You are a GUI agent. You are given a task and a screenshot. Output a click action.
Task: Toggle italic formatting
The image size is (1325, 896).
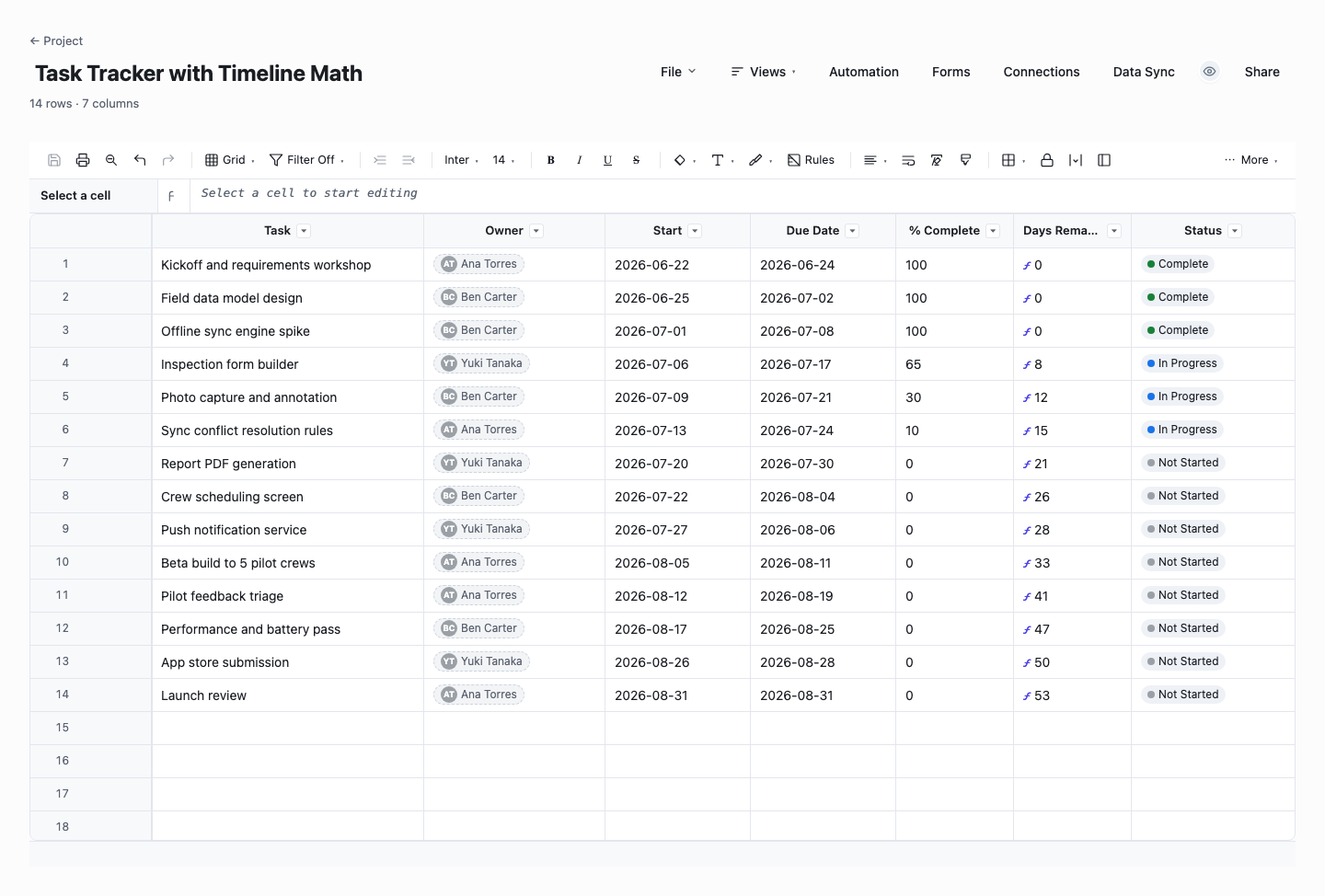click(580, 160)
